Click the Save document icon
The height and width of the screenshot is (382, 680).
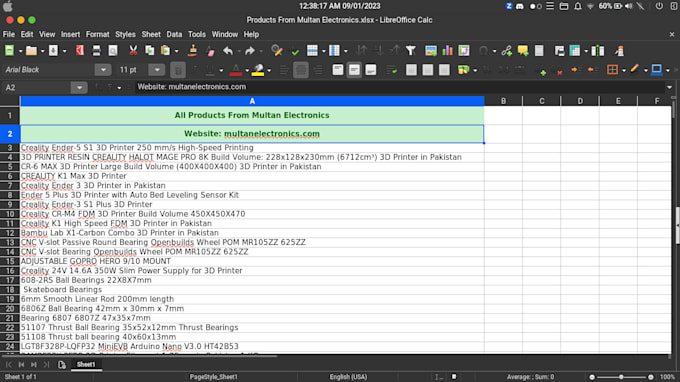(53, 51)
